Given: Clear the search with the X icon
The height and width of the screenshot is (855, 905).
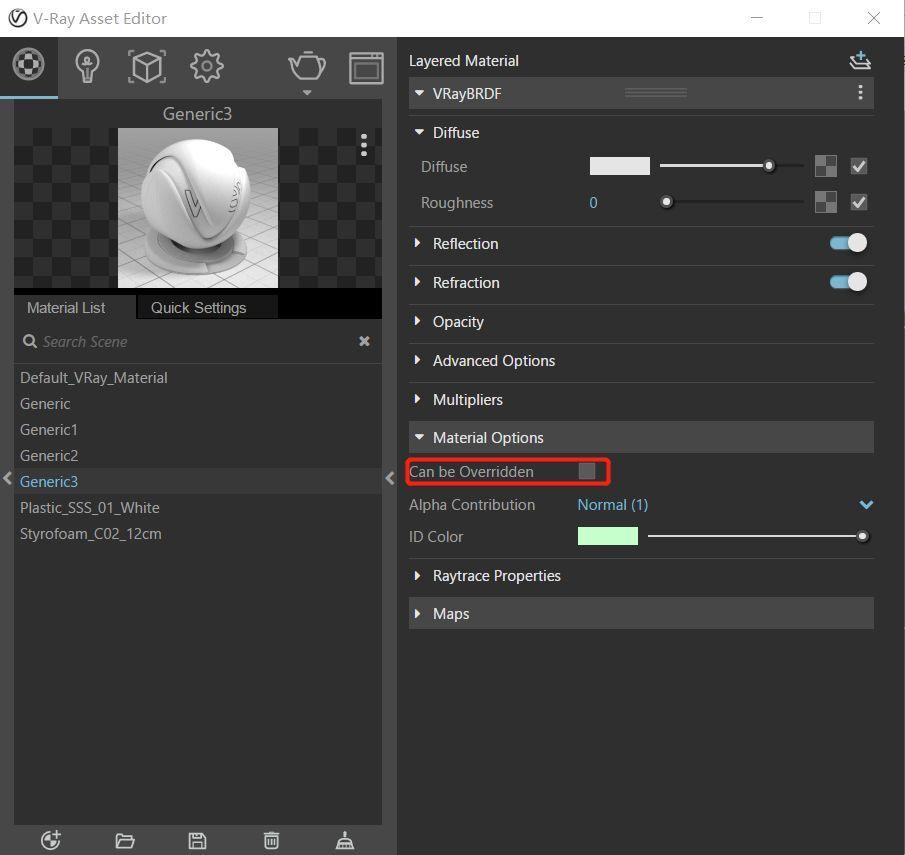Looking at the screenshot, I should coord(364,341).
